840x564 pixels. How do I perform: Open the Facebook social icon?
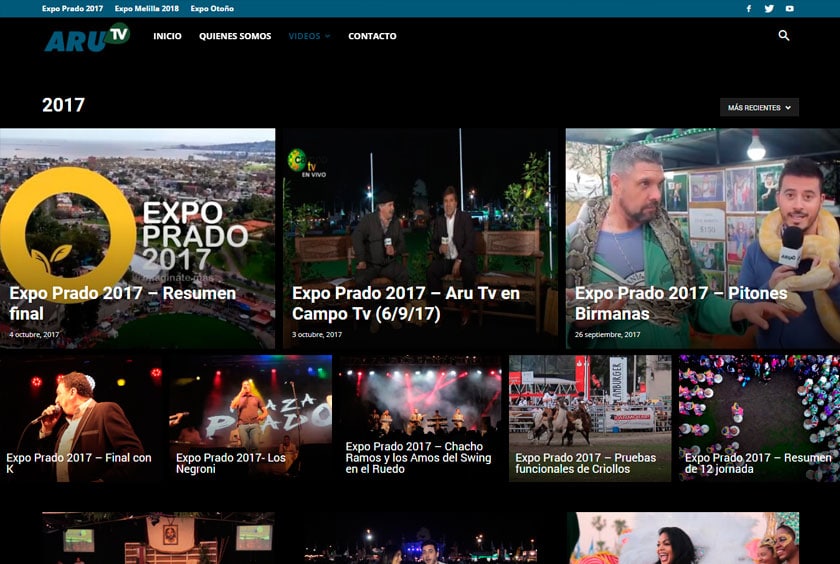[x=748, y=9]
